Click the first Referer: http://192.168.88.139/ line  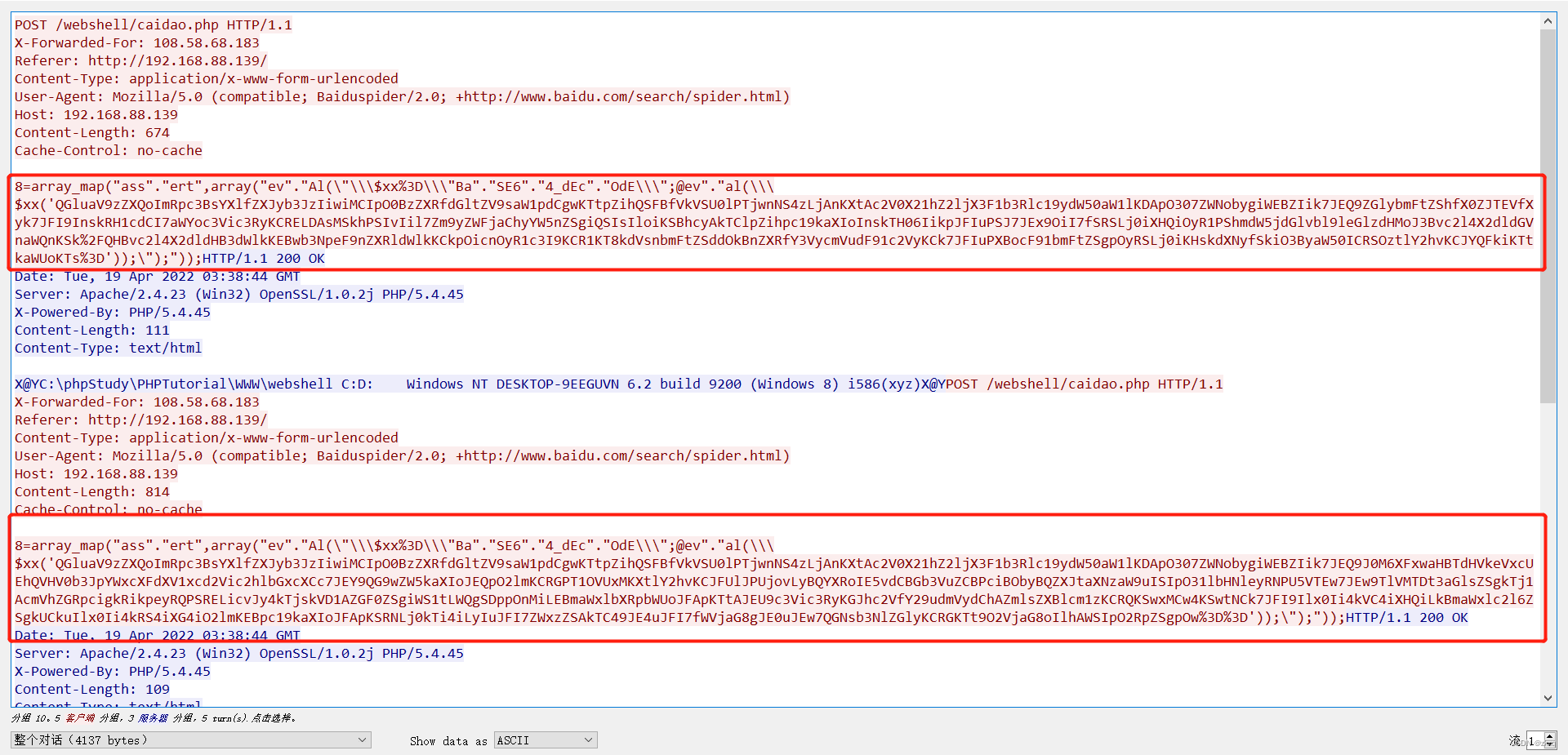tap(140, 60)
